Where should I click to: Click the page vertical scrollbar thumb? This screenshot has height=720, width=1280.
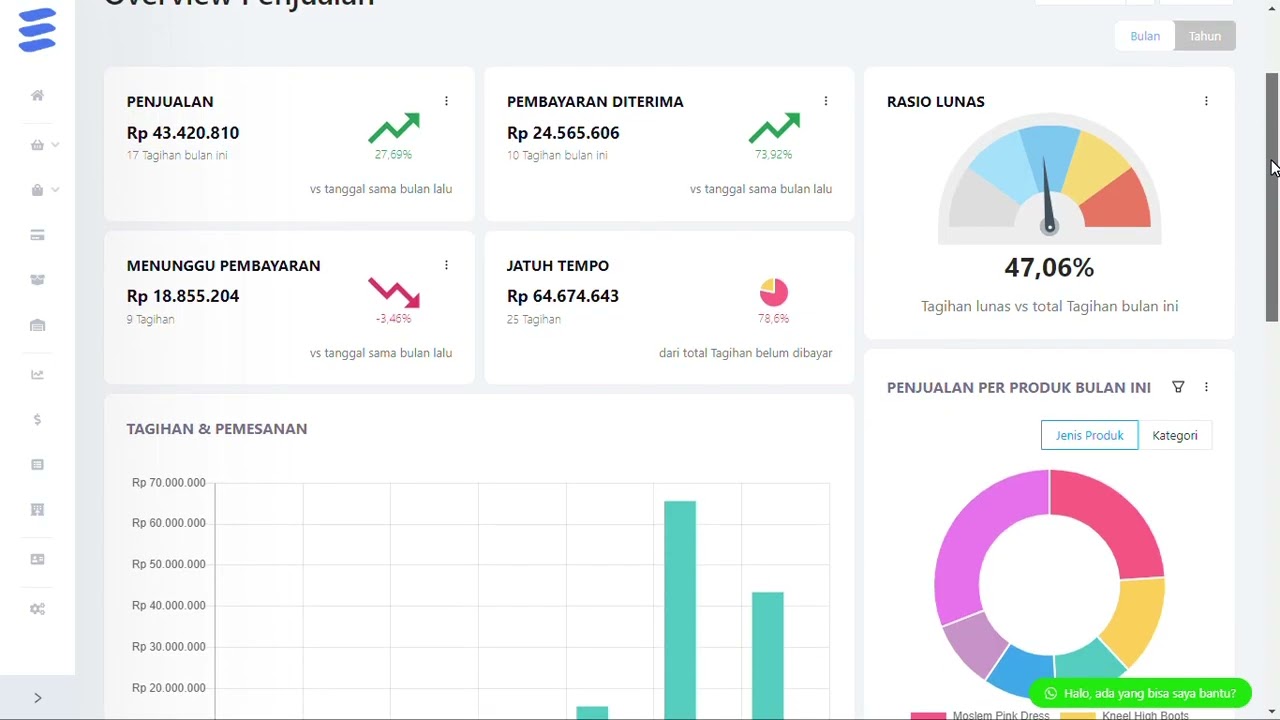click(x=1272, y=197)
